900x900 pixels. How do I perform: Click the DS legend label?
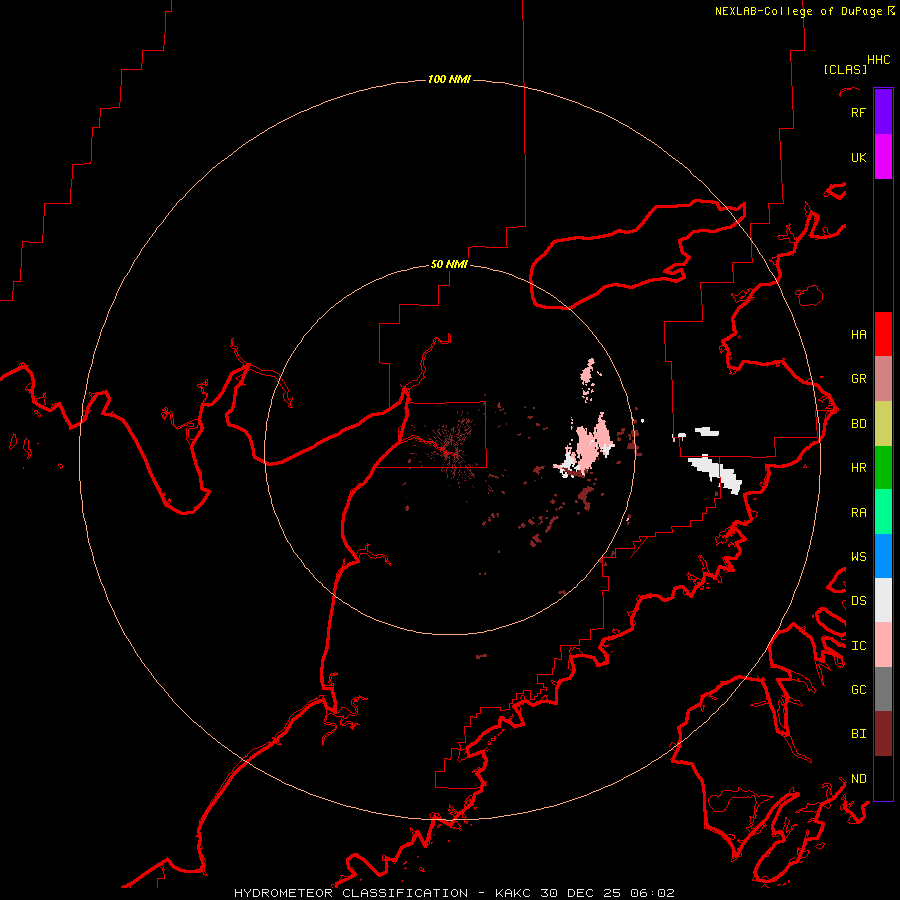pyautogui.click(x=858, y=600)
